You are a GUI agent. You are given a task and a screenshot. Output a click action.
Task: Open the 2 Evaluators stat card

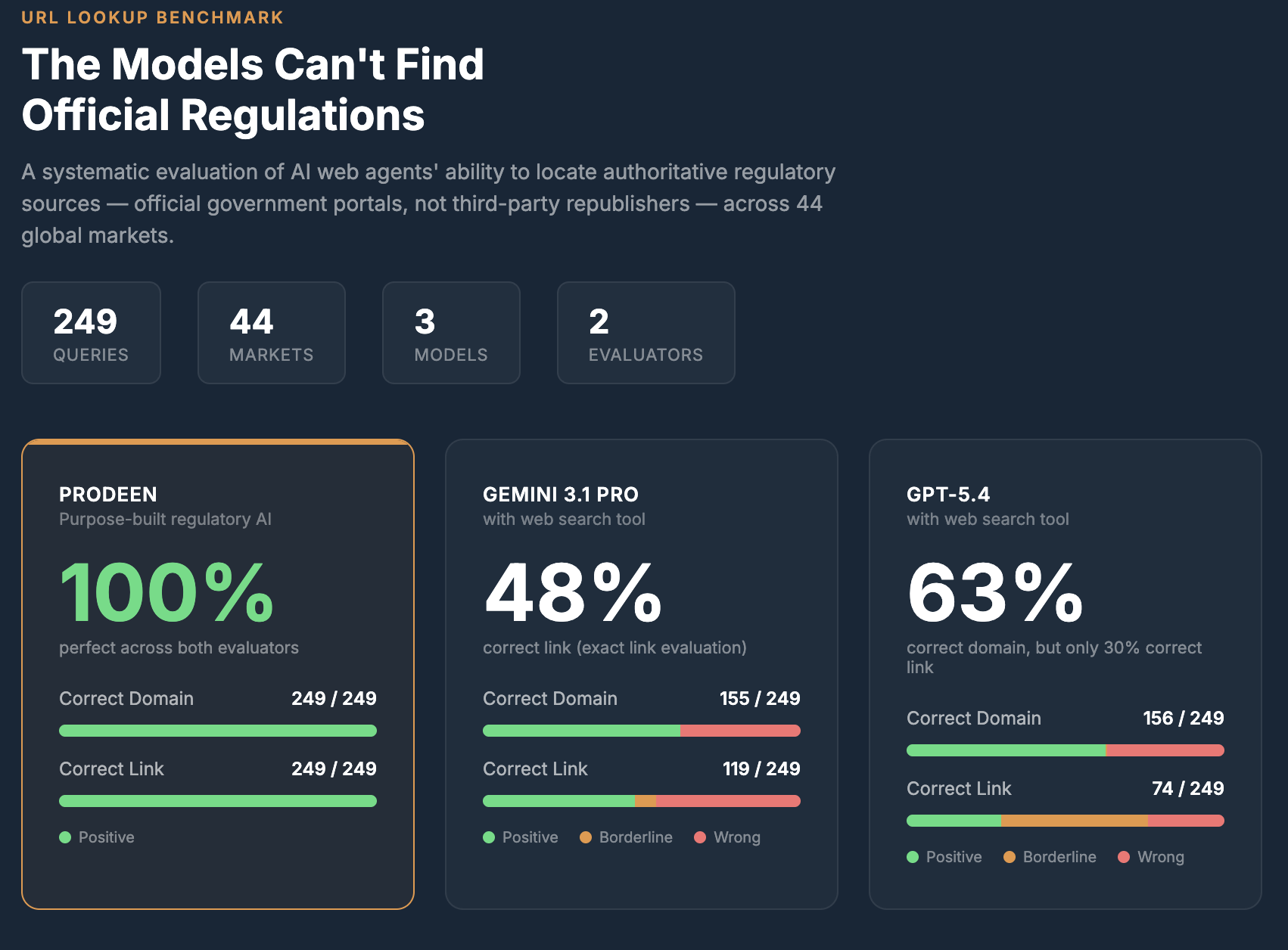click(646, 333)
